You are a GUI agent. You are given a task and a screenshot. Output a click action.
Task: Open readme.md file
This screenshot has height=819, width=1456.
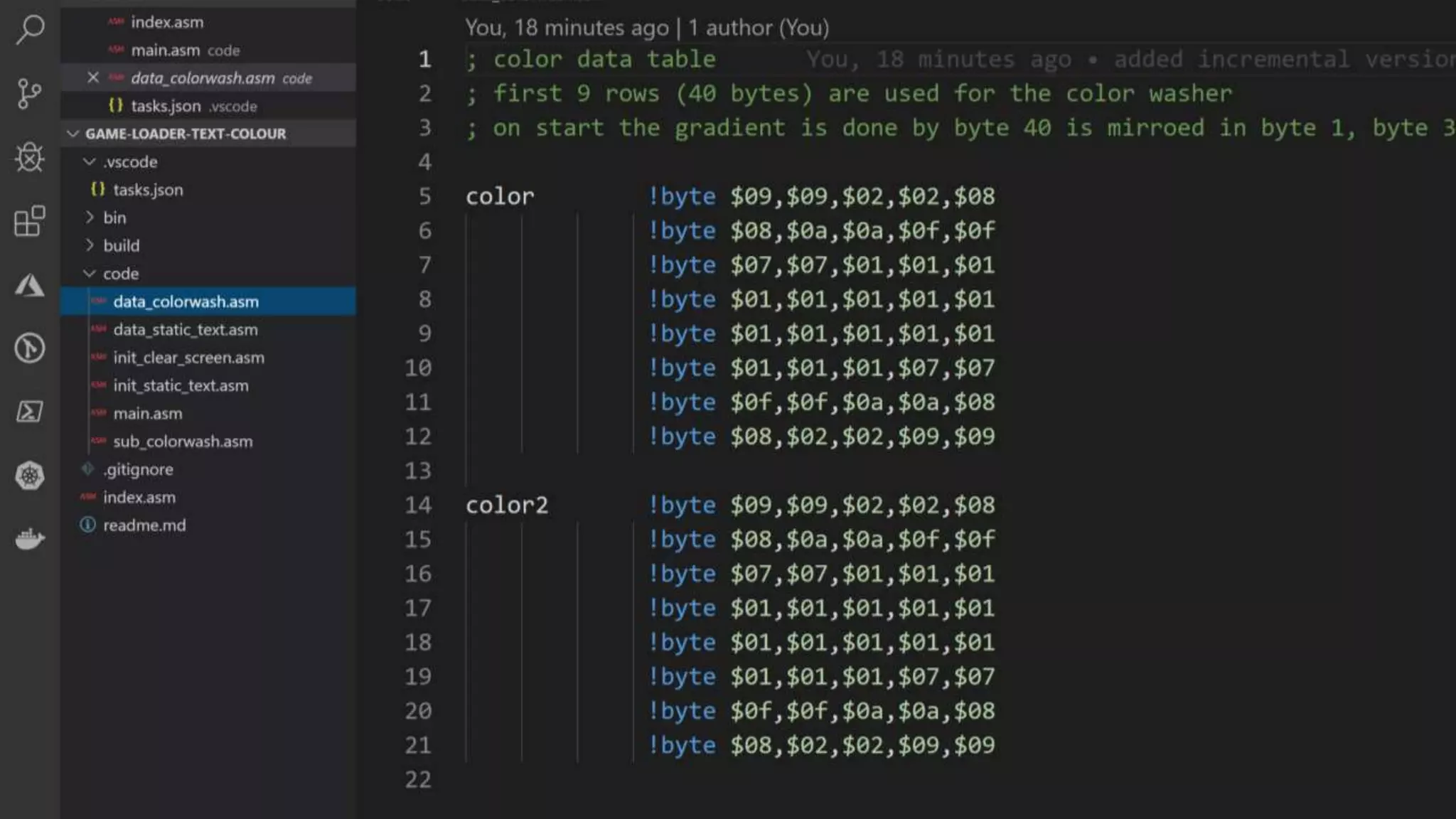[144, 525]
